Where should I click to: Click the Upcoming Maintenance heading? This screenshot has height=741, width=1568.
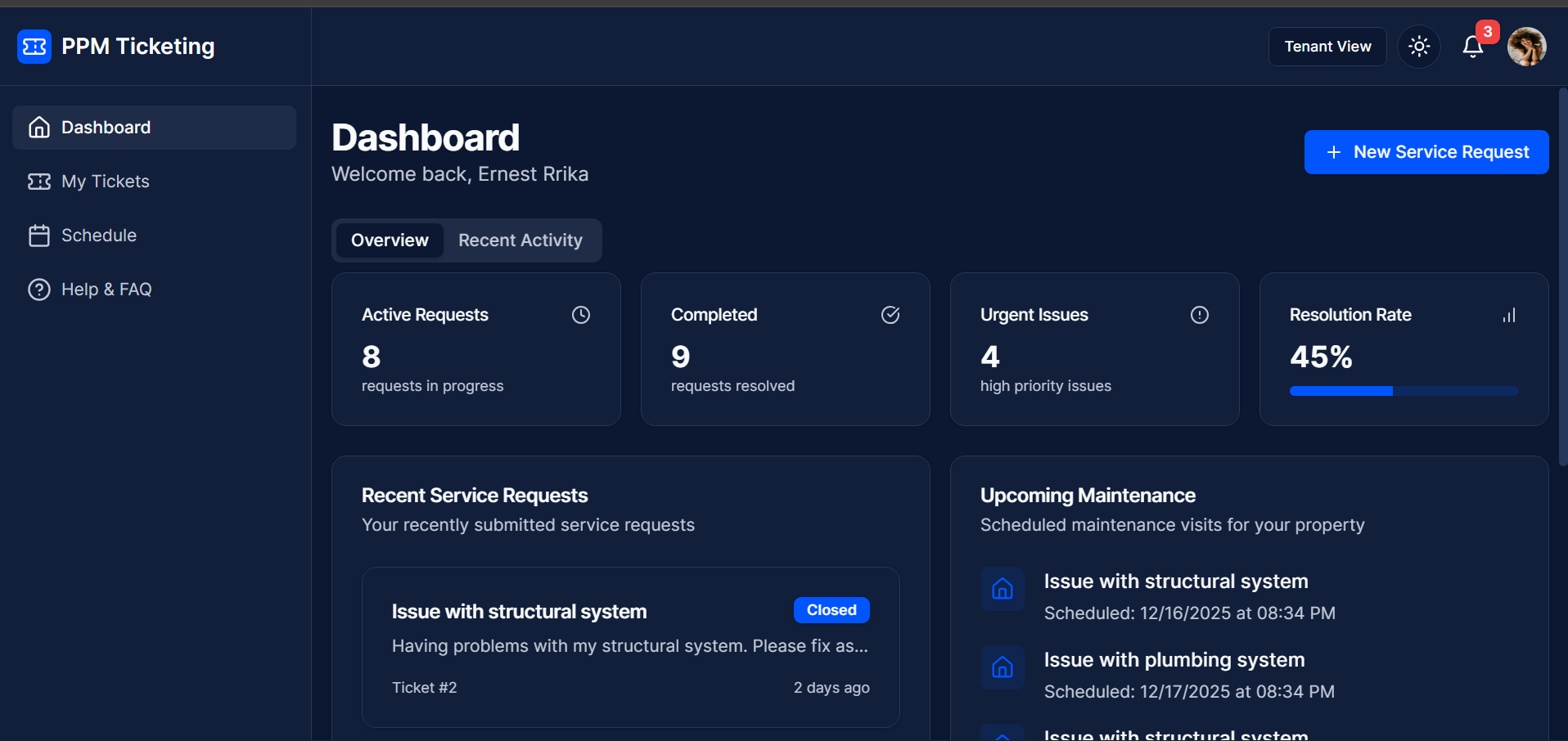1088,496
